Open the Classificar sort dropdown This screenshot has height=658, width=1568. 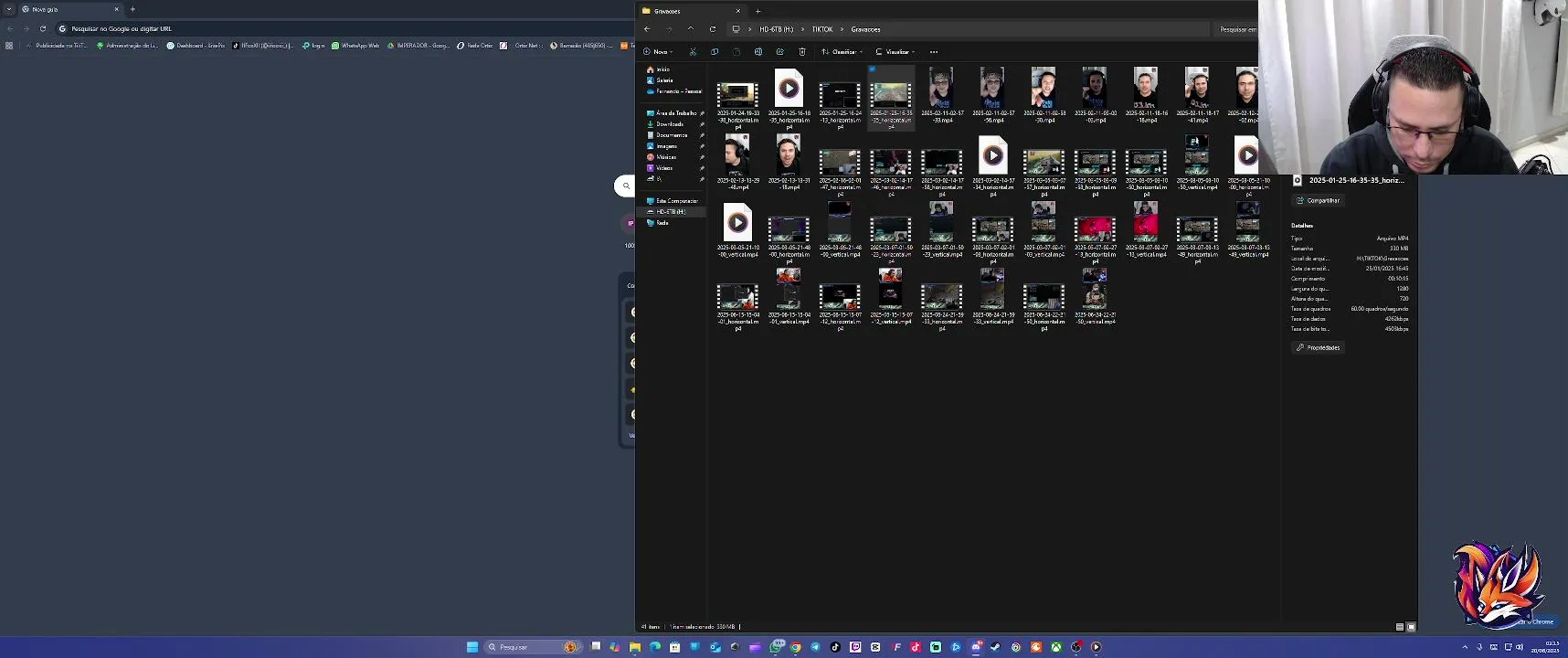[842, 52]
